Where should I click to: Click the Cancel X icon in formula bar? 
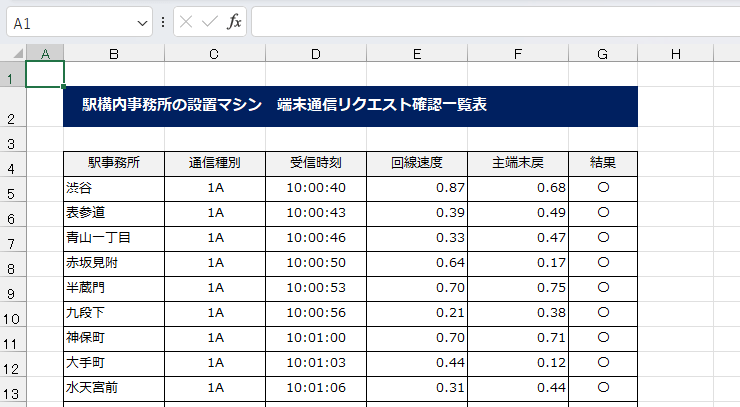(186, 22)
